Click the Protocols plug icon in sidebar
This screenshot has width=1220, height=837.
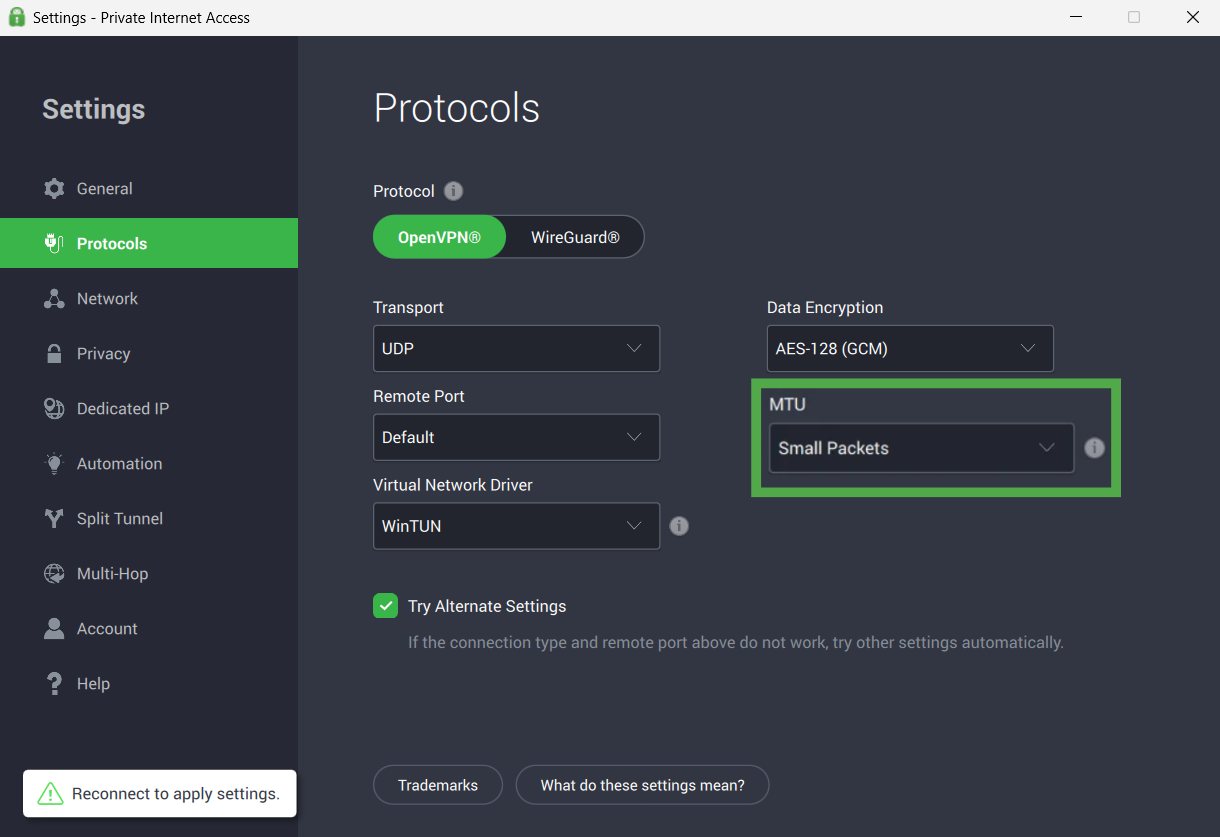click(x=54, y=243)
